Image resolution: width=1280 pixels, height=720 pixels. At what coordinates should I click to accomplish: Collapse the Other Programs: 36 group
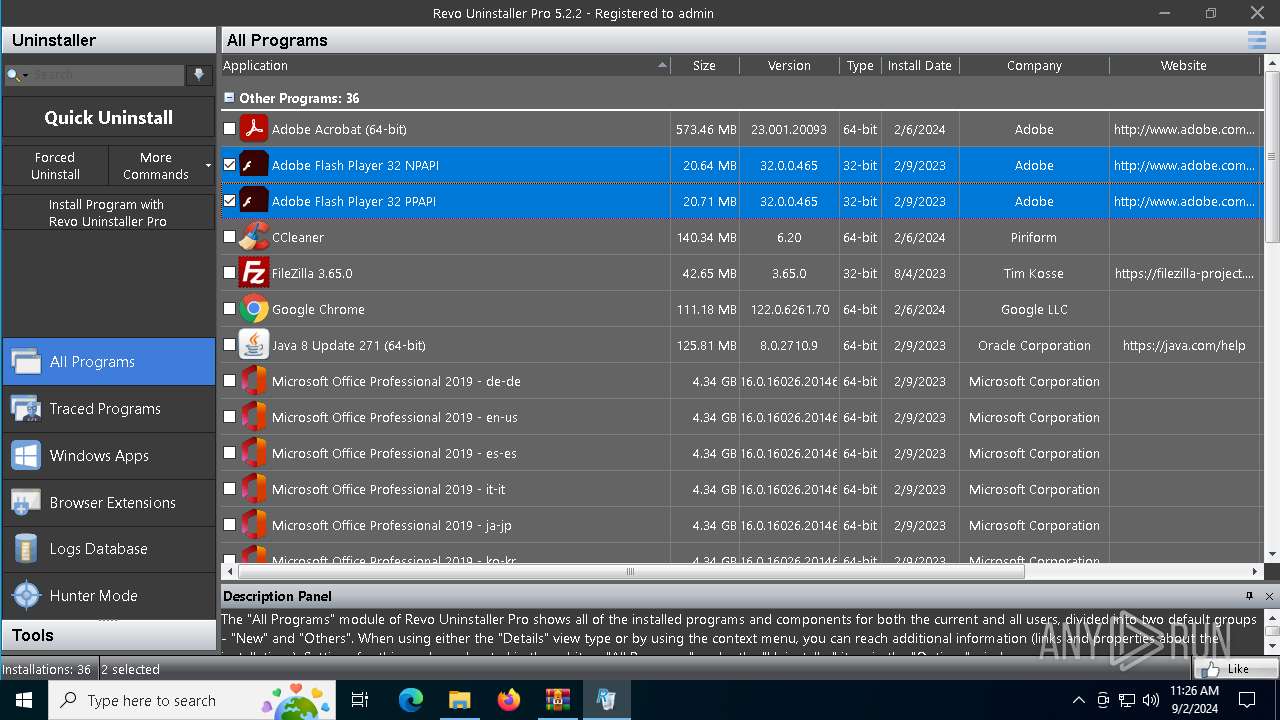229,98
